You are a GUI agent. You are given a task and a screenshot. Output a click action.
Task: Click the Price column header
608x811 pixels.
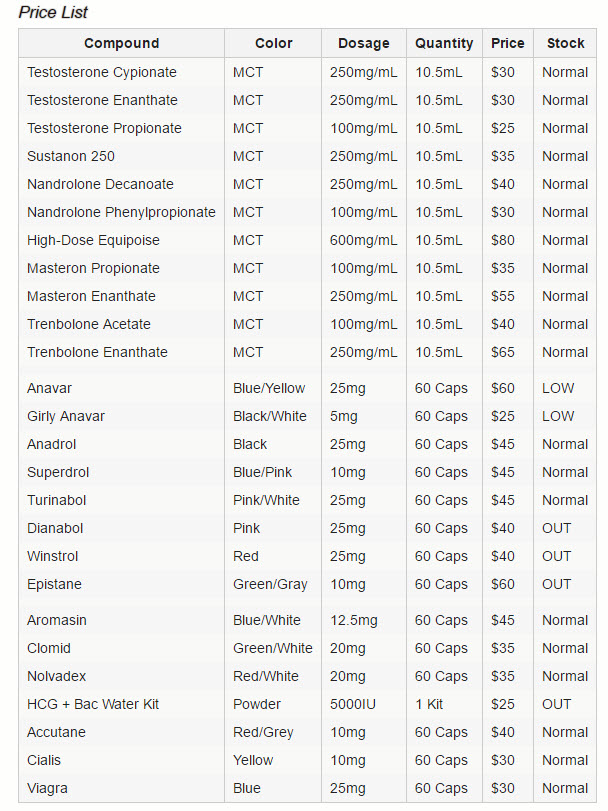click(x=508, y=43)
